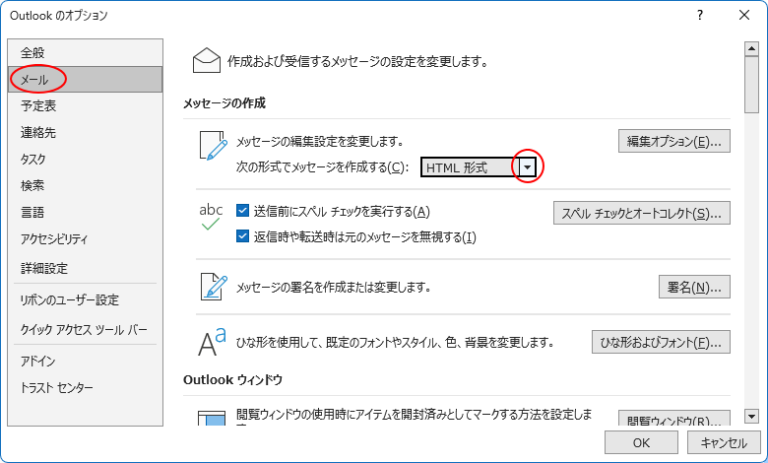Viewport: 768px width, 463px height.
Task: Confirm settings with the OK button
Action: pyautogui.click(x=641, y=442)
